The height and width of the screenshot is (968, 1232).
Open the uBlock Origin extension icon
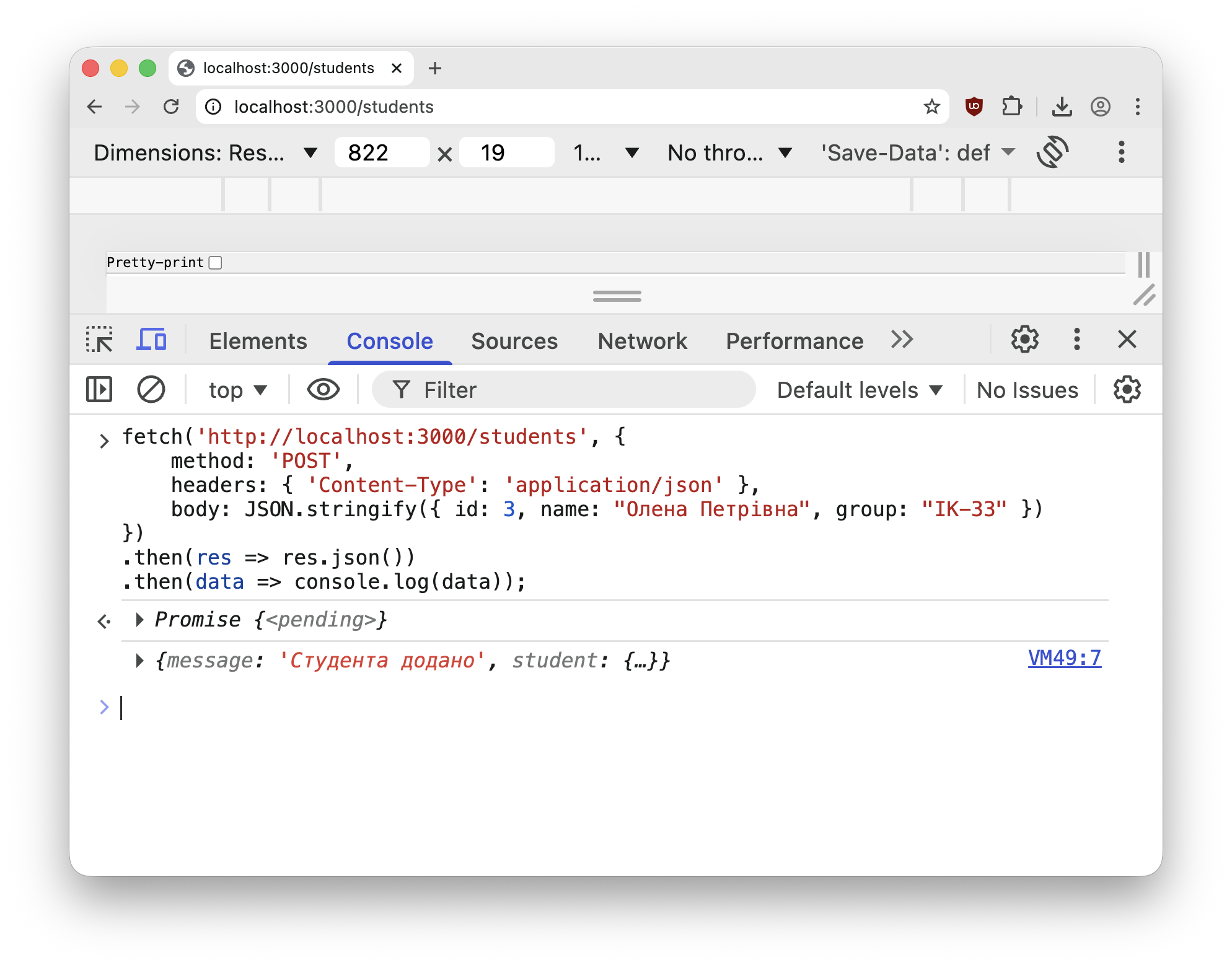pos(974,107)
